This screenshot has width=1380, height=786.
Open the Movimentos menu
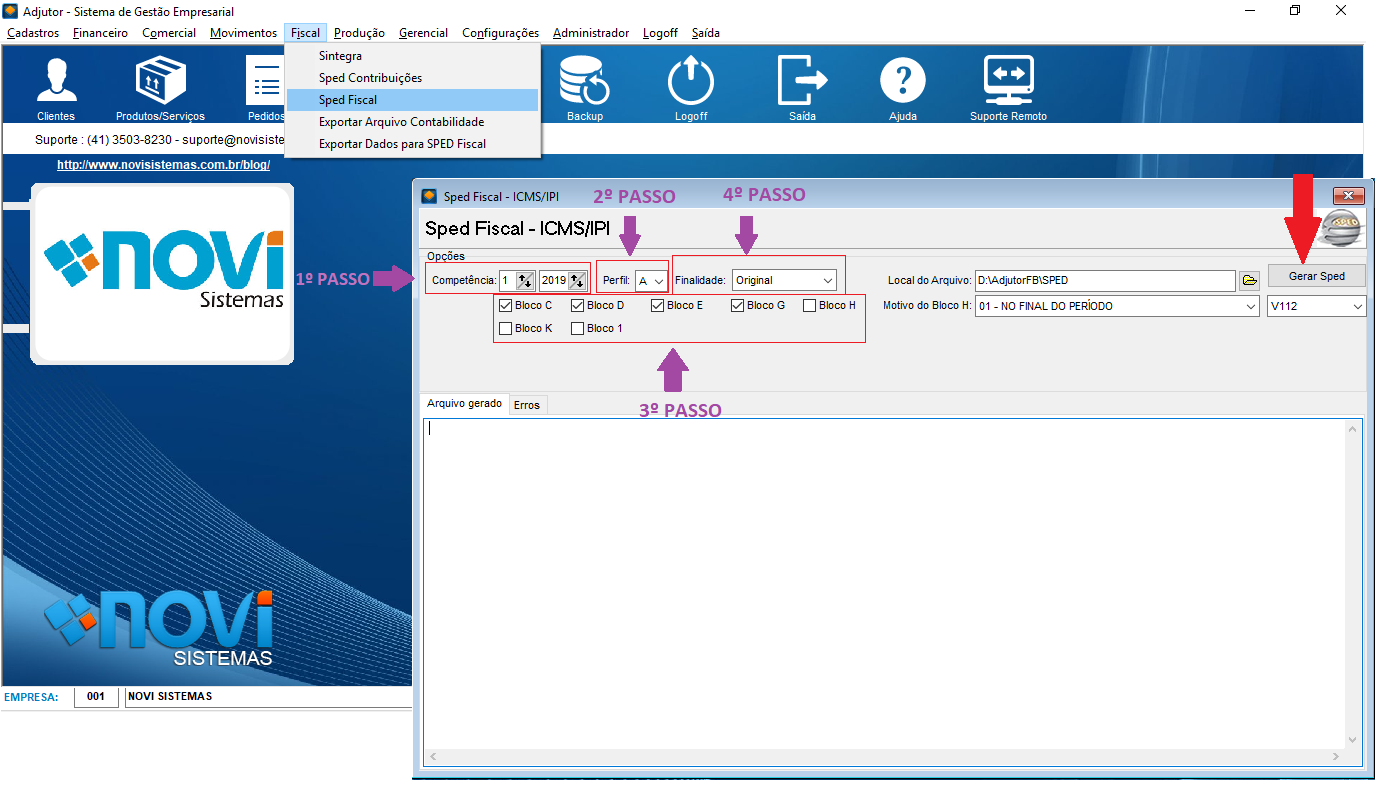(243, 33)
